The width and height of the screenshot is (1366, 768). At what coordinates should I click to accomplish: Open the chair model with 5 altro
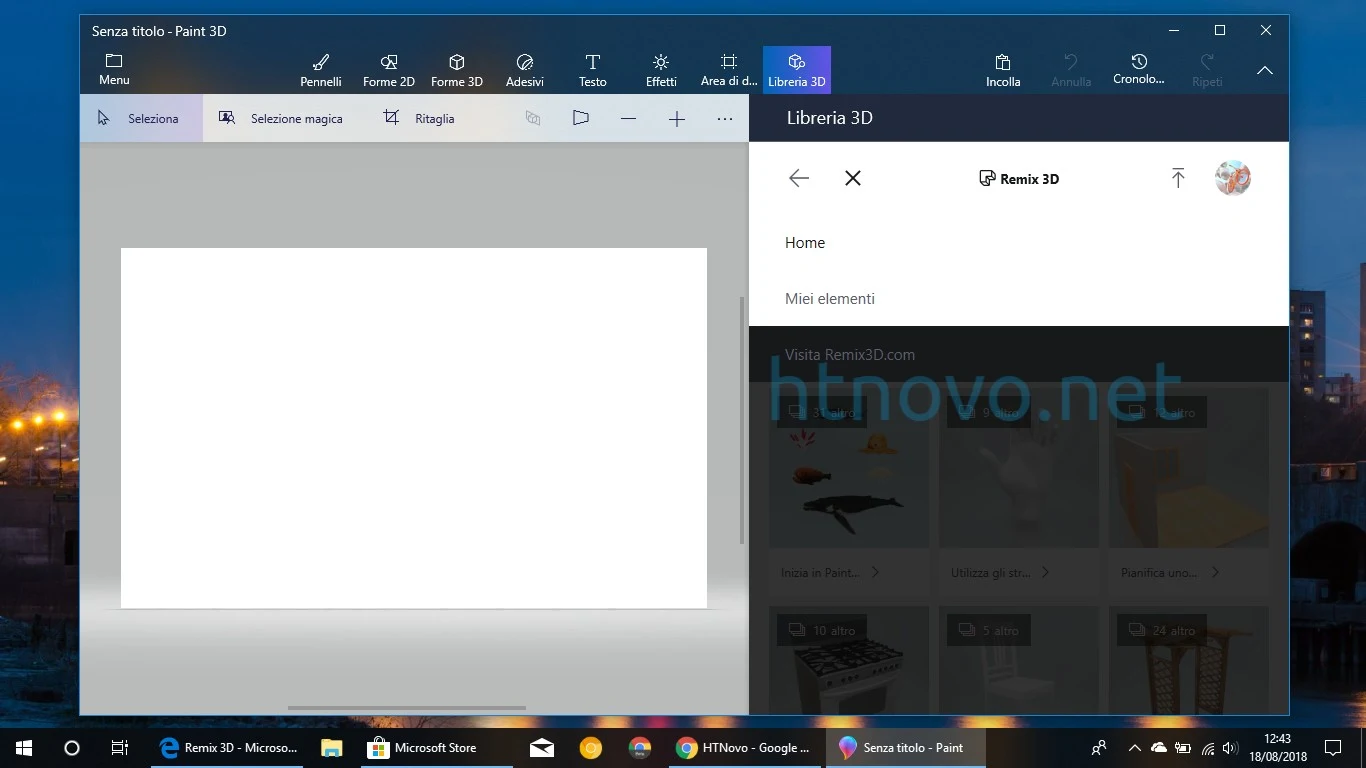[1018, 660]
